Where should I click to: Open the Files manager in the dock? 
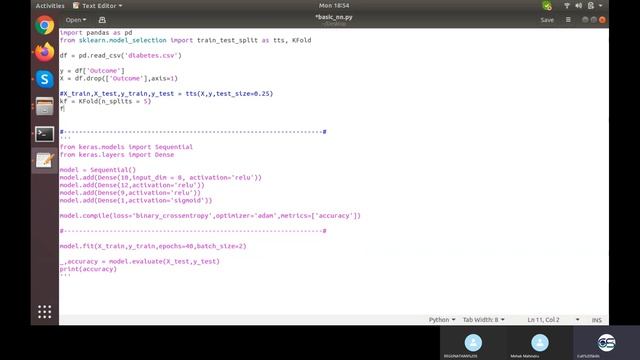[44, 107]
